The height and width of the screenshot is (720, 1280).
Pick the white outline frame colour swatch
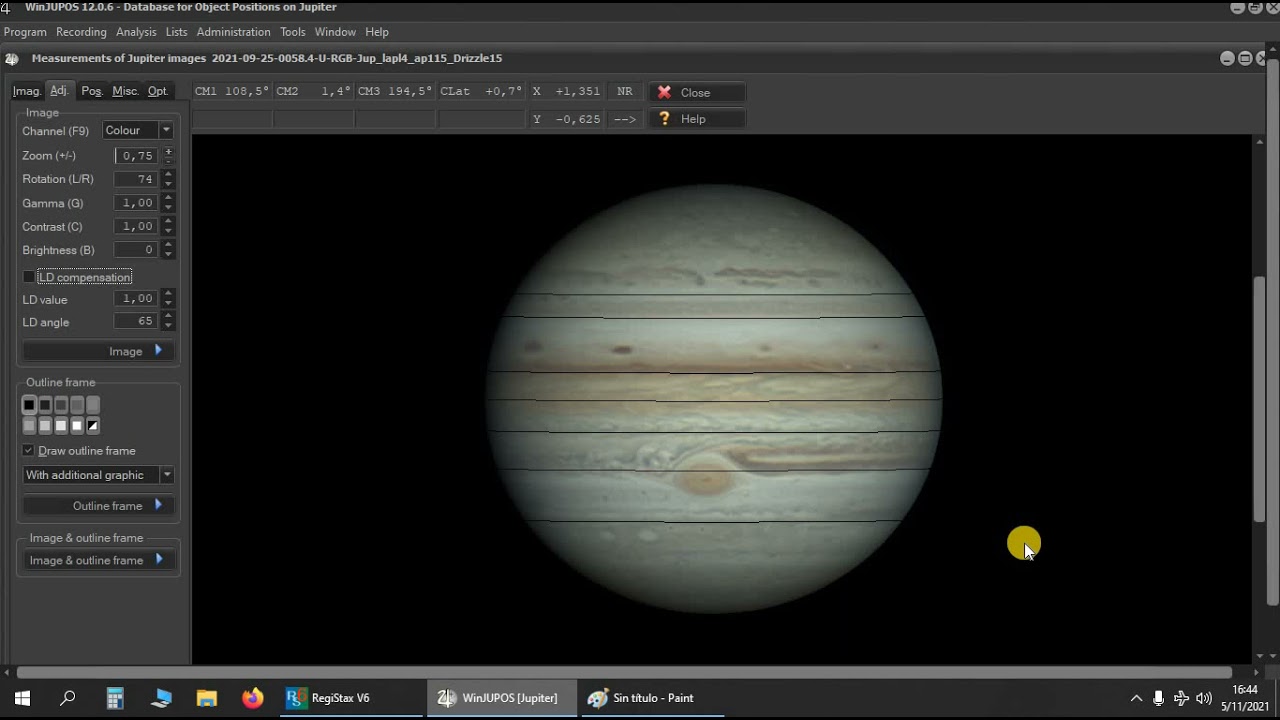click(77, 426)
